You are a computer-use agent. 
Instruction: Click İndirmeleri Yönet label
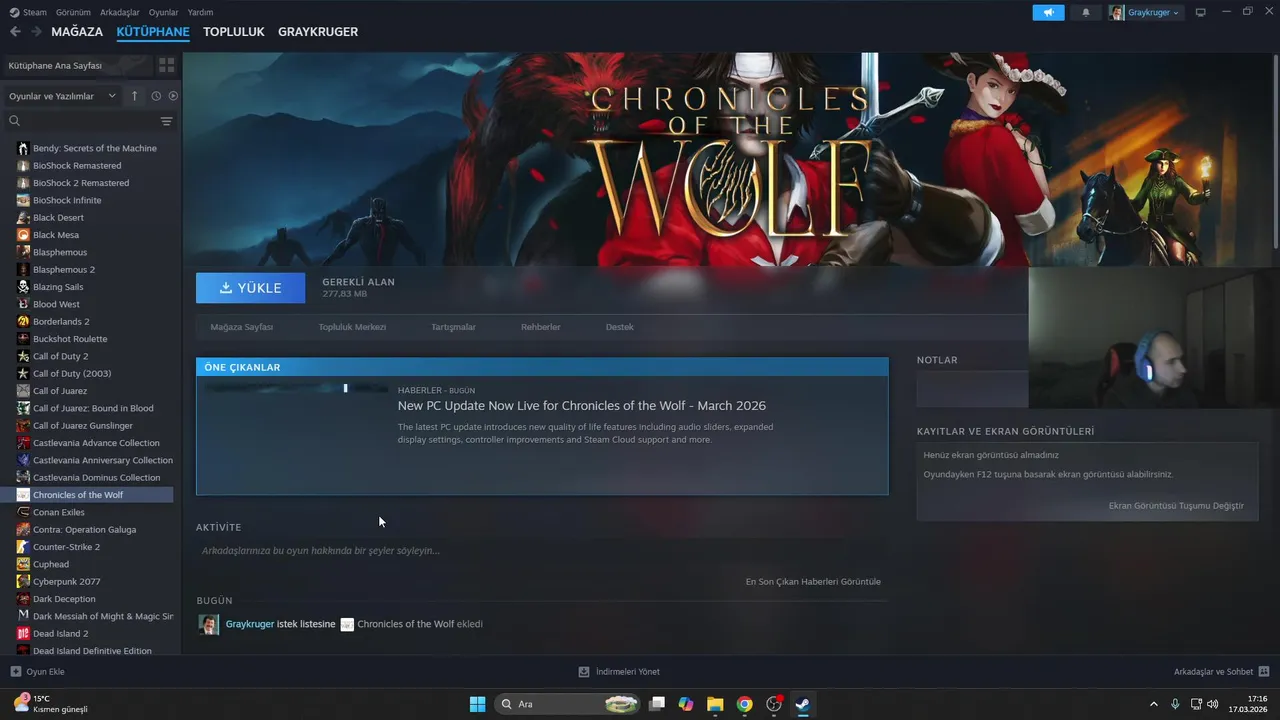click(628, 672)
